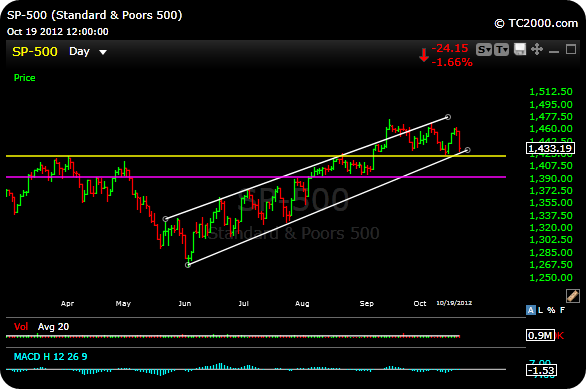Click the 1,390.00 price axis label
This screenshot has width=586, height=389.
551,178
